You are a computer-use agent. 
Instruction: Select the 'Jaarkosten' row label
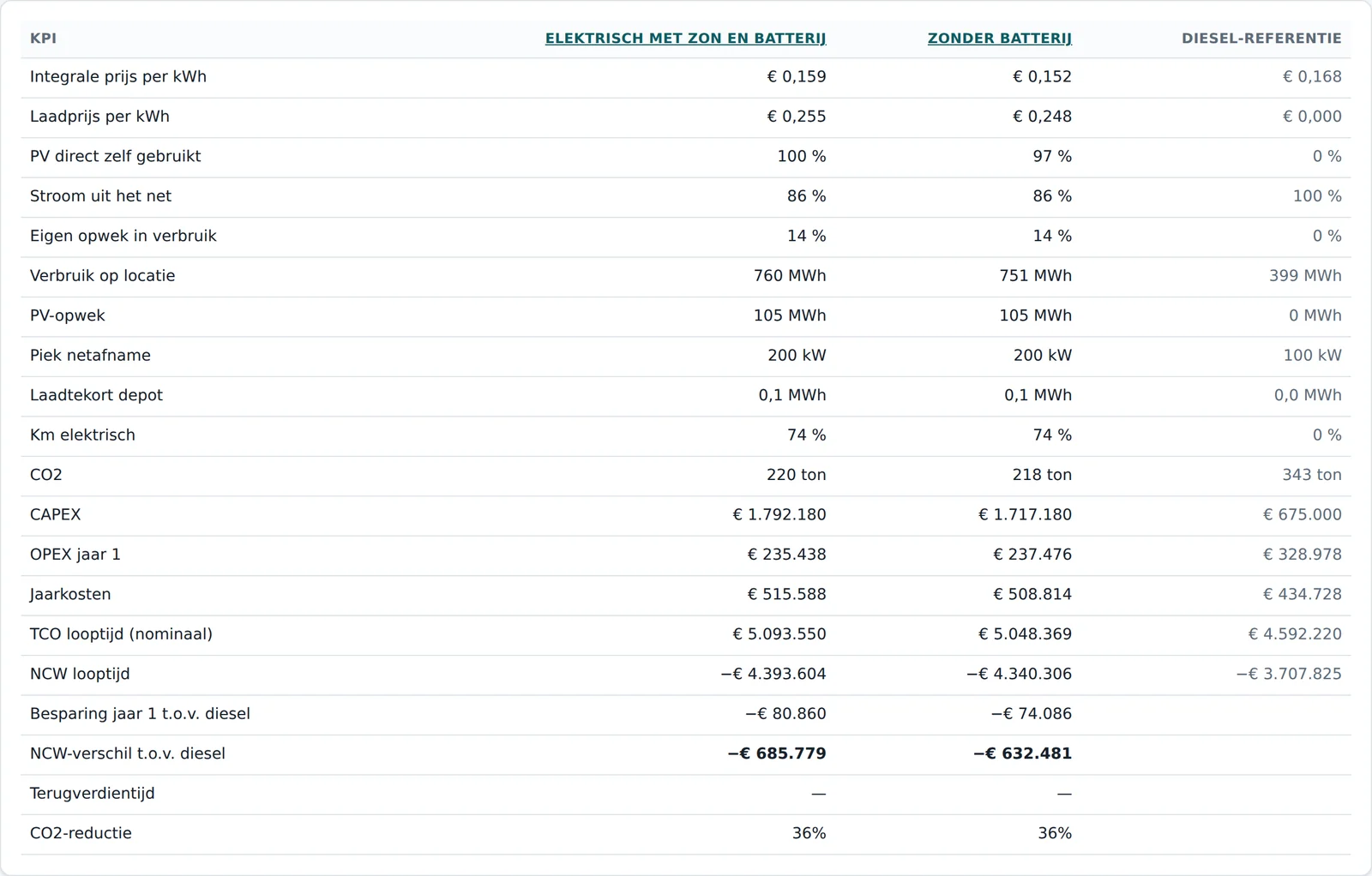click(x=70, y=595)
